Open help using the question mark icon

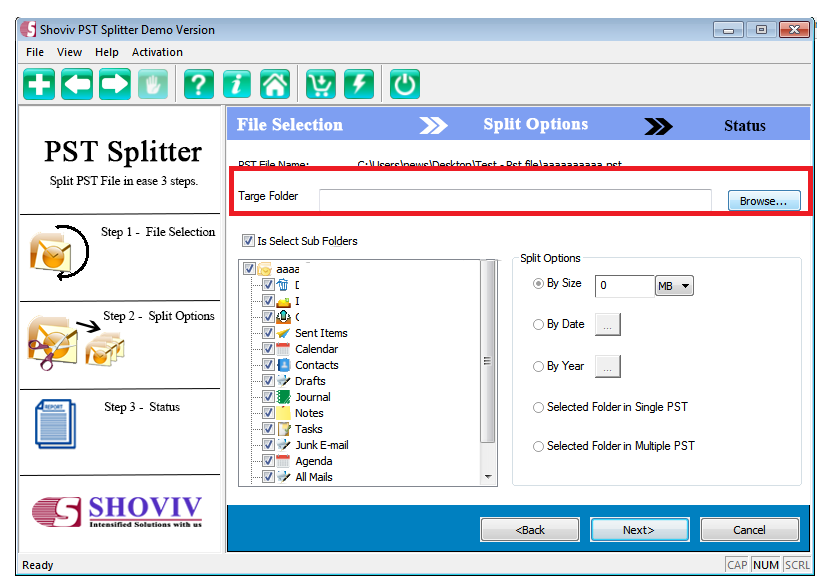[198, 84]
